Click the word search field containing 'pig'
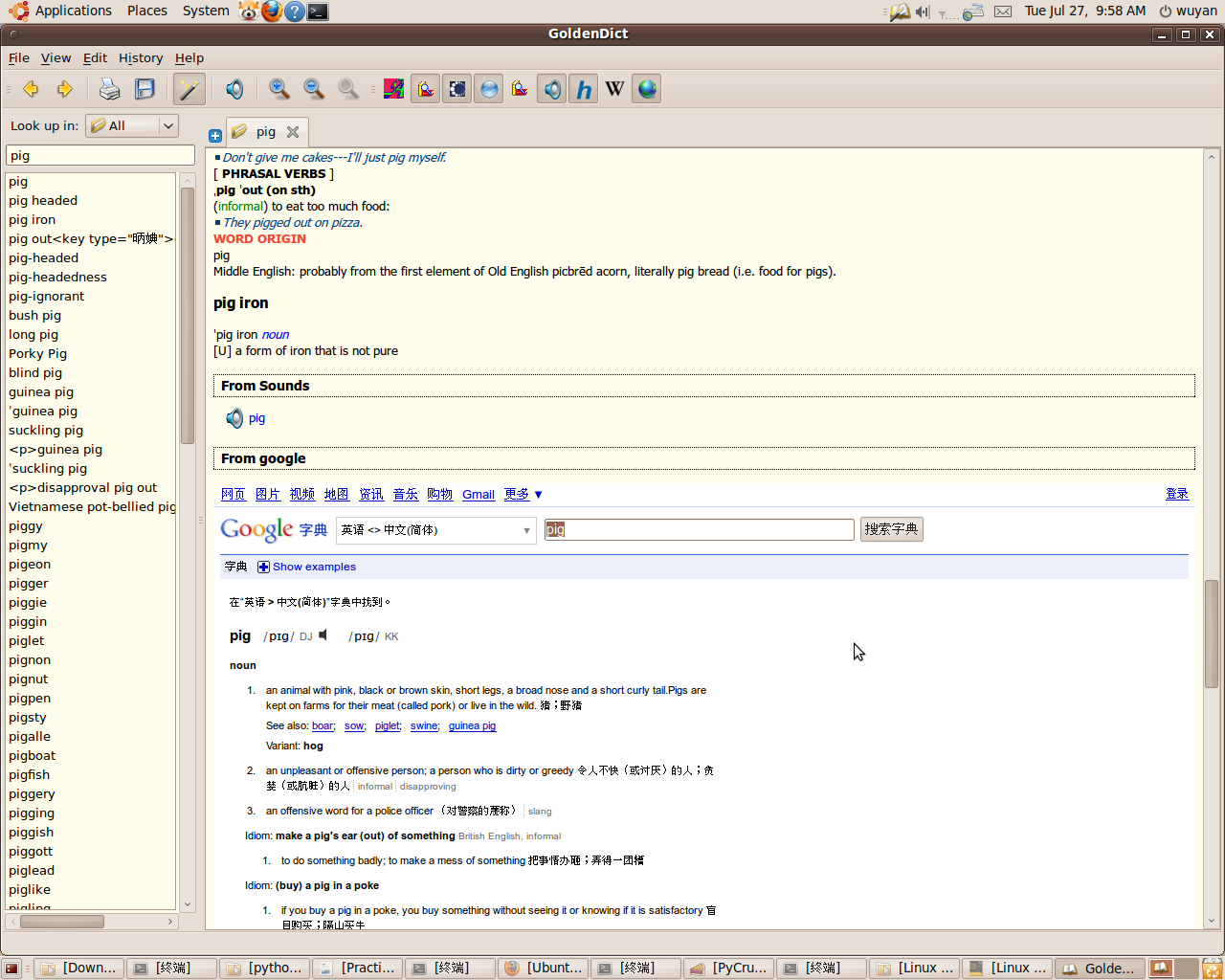This screenshot has width=1225, height=980. (100, 155)
